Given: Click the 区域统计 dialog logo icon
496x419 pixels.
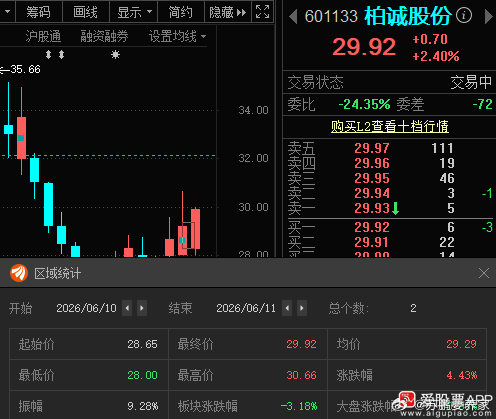Looking at the screenshot, I should [19, 273].
